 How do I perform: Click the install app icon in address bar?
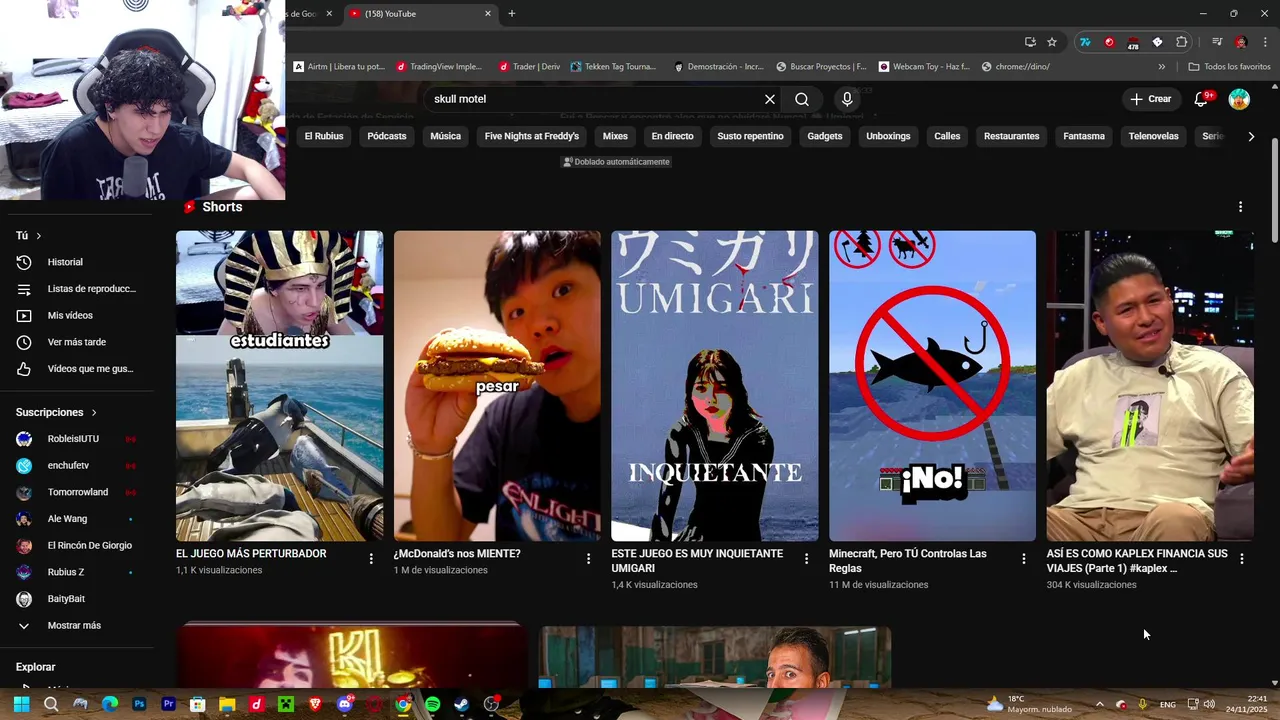point(1030,42)
